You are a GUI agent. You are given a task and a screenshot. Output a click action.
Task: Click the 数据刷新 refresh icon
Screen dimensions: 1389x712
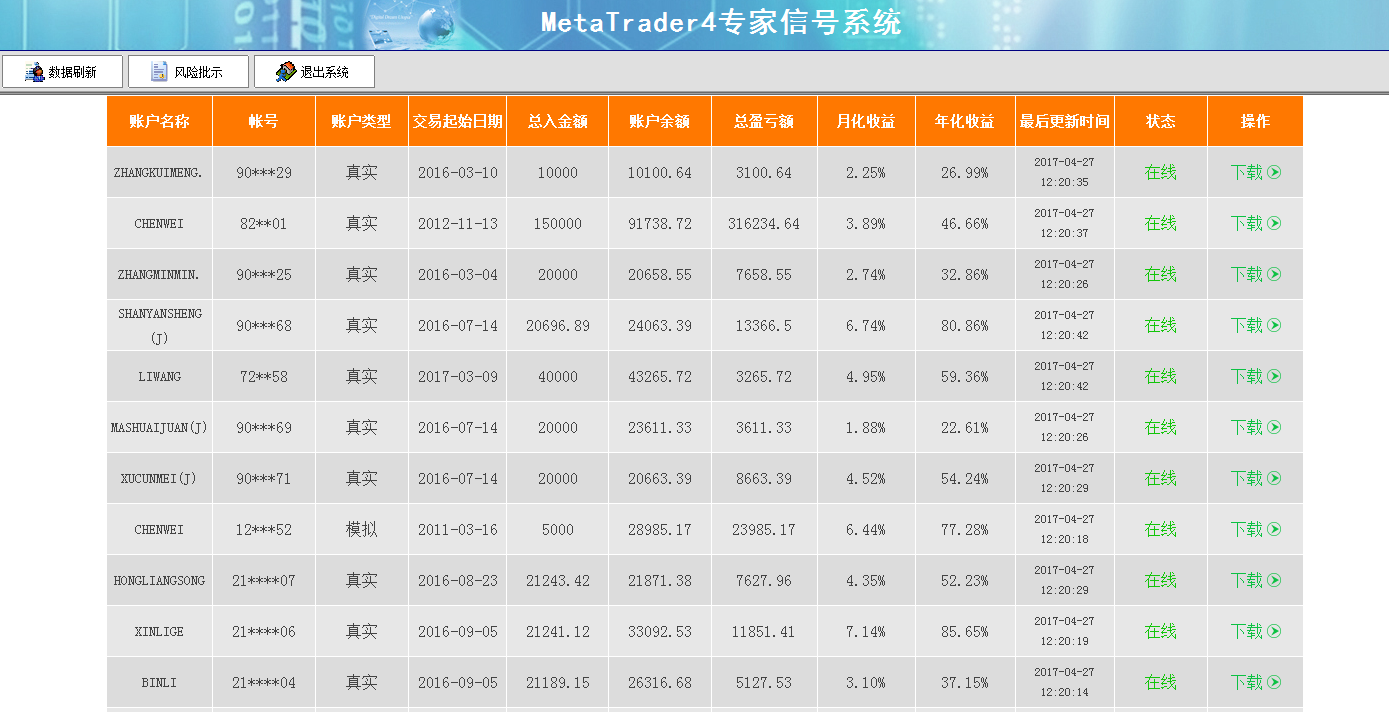tap(35, 72)
